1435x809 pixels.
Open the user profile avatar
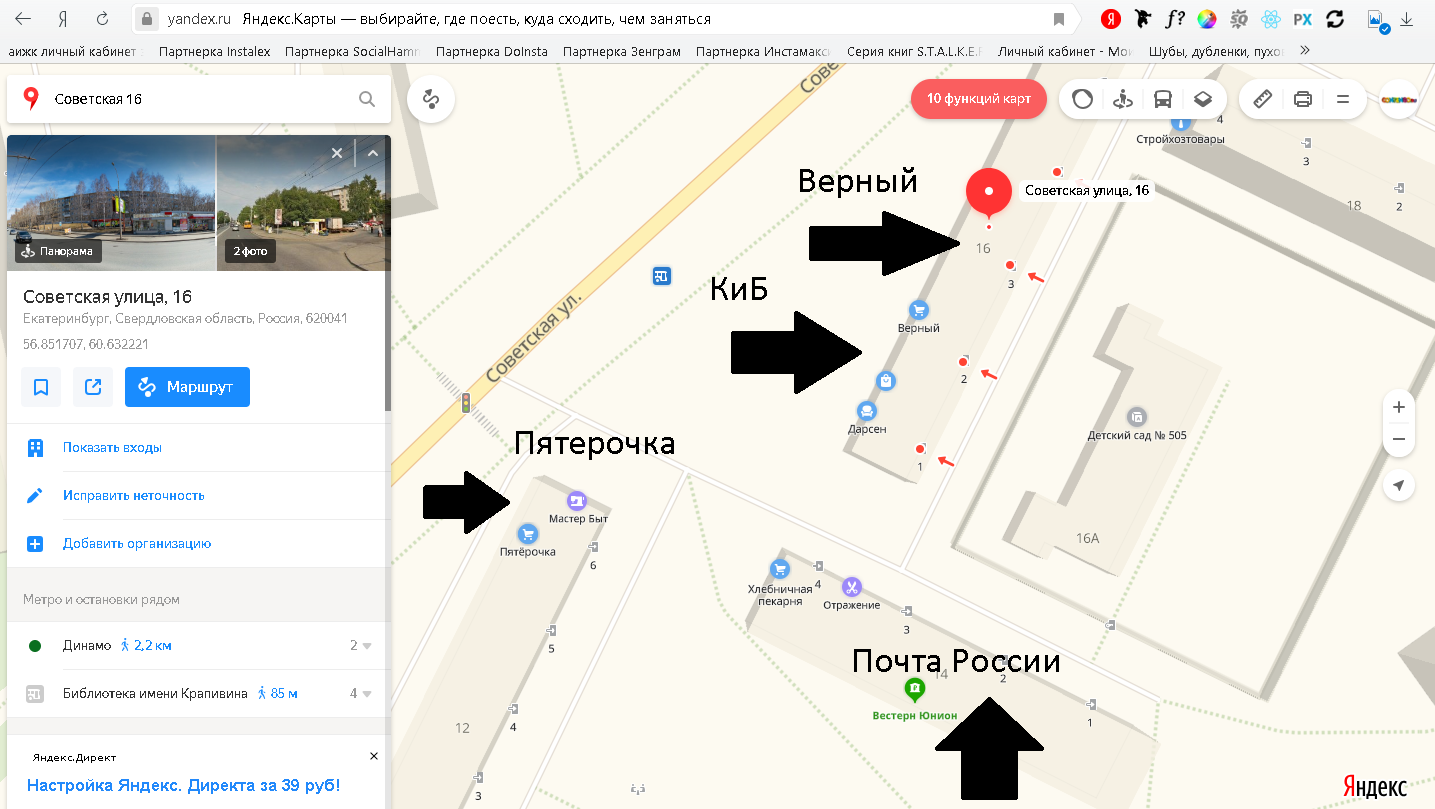tap(1398, 99)
